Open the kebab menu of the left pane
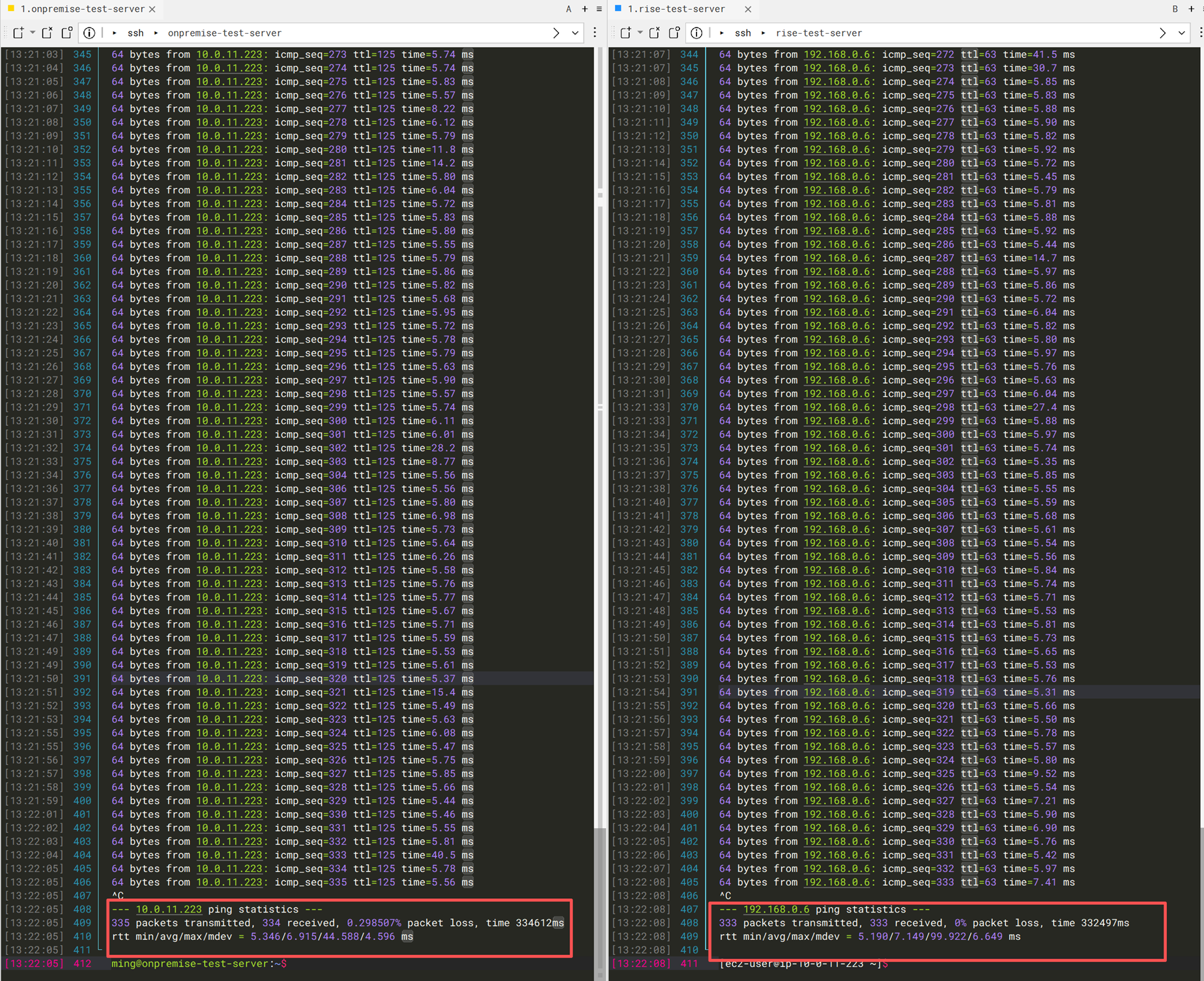The image size is (1204, 981). tap(595, 33)
